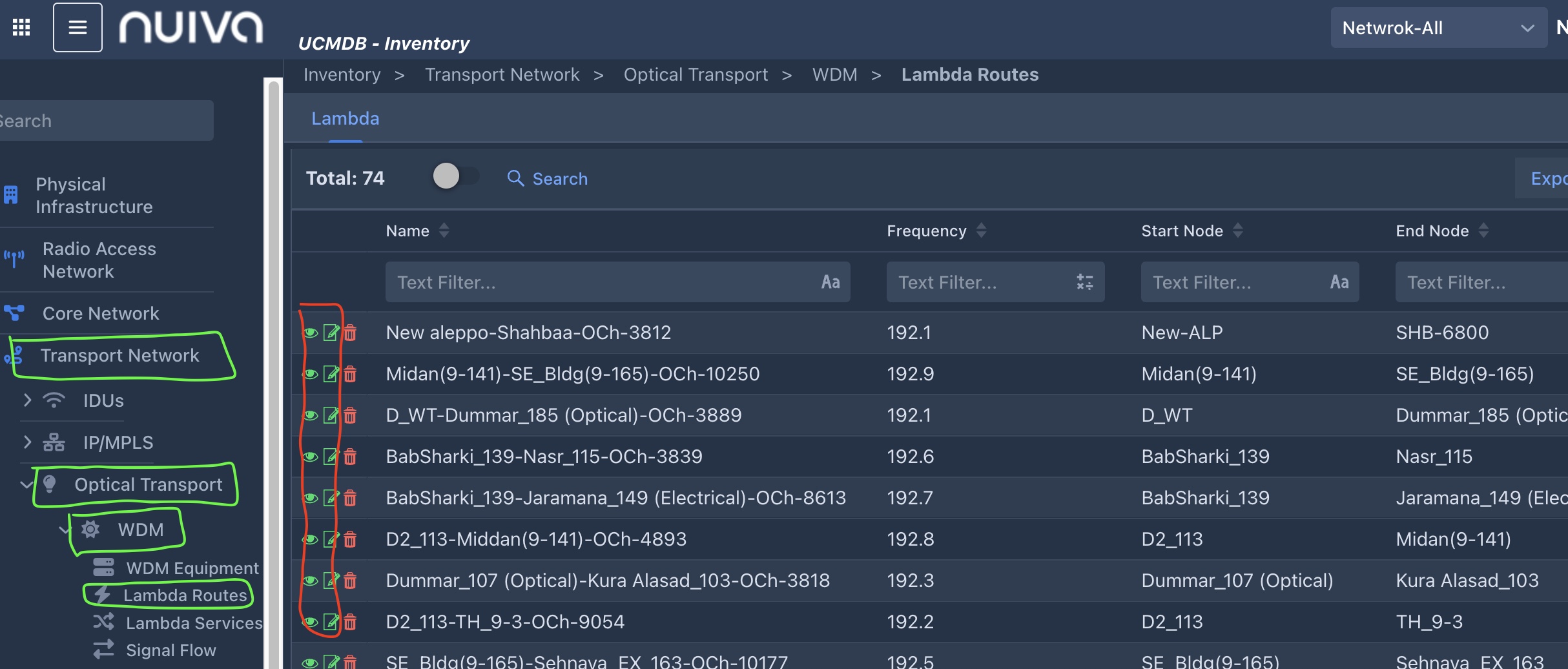This screenshot has height=669, width=1568.
Task: Open filter options icon in Frequency filter
Action: click(1084, 282)
